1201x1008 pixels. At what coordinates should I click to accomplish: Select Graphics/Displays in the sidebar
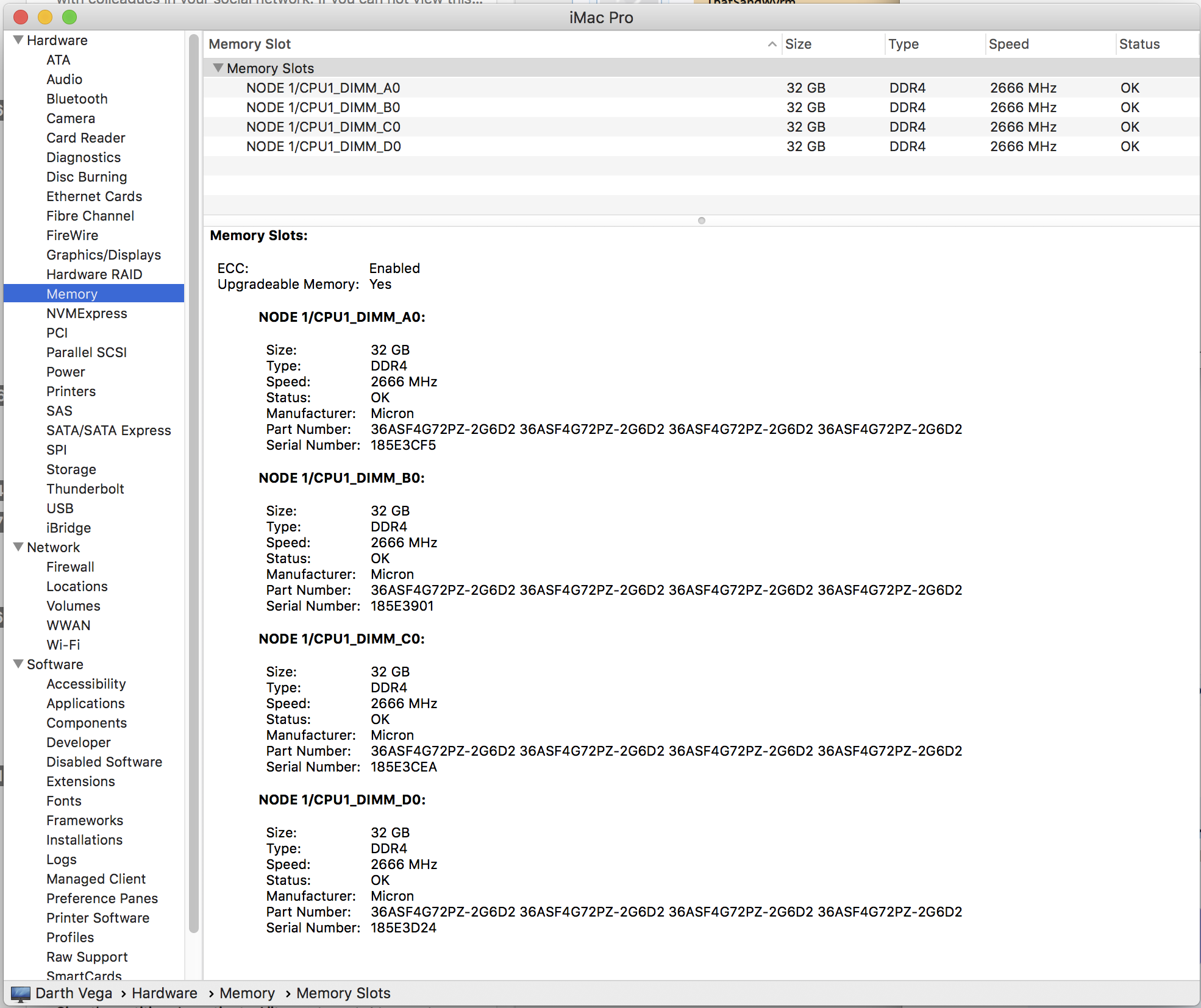click(103, 255)
